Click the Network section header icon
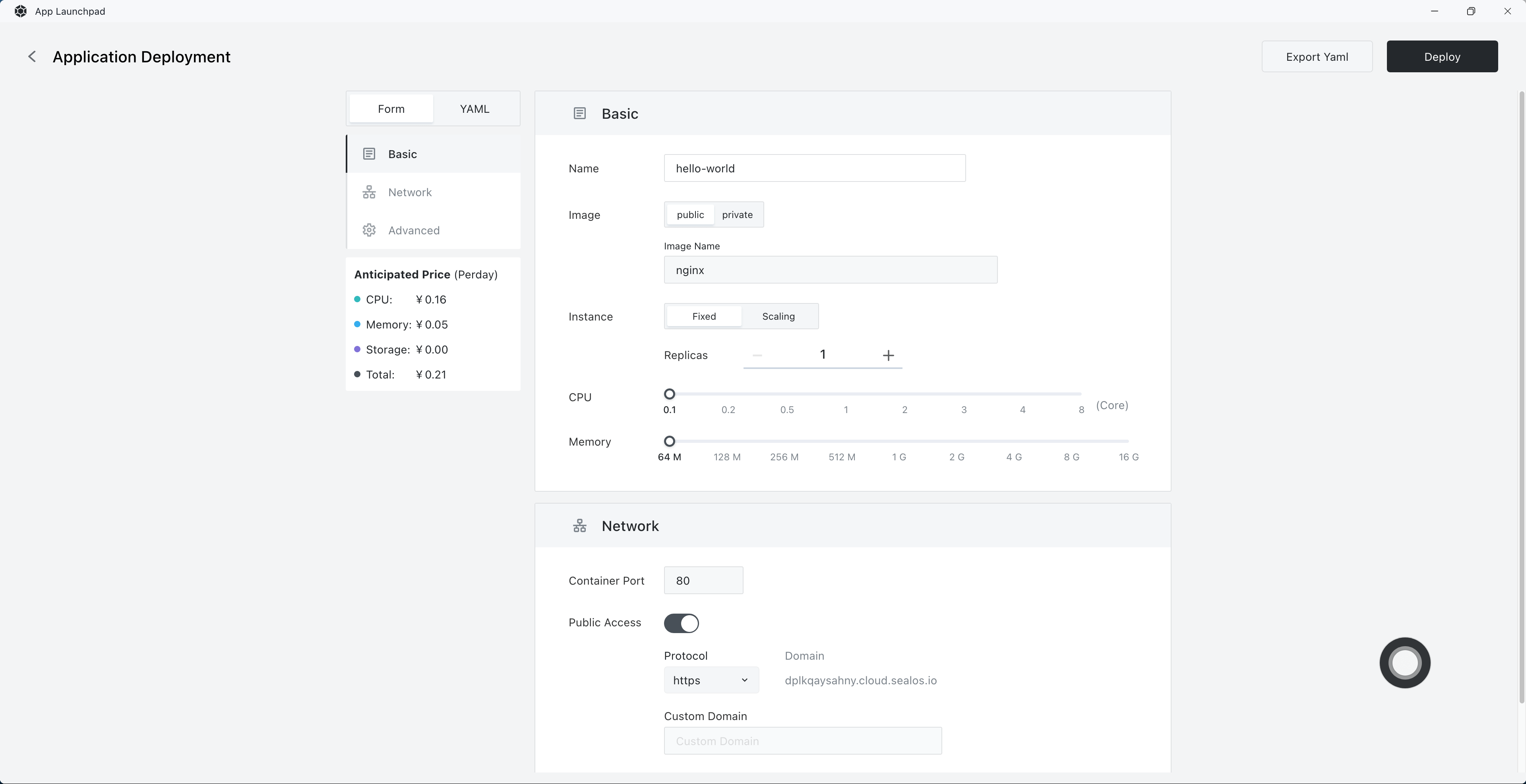Viewport: 1526px width, 784px height. (579, 526)
